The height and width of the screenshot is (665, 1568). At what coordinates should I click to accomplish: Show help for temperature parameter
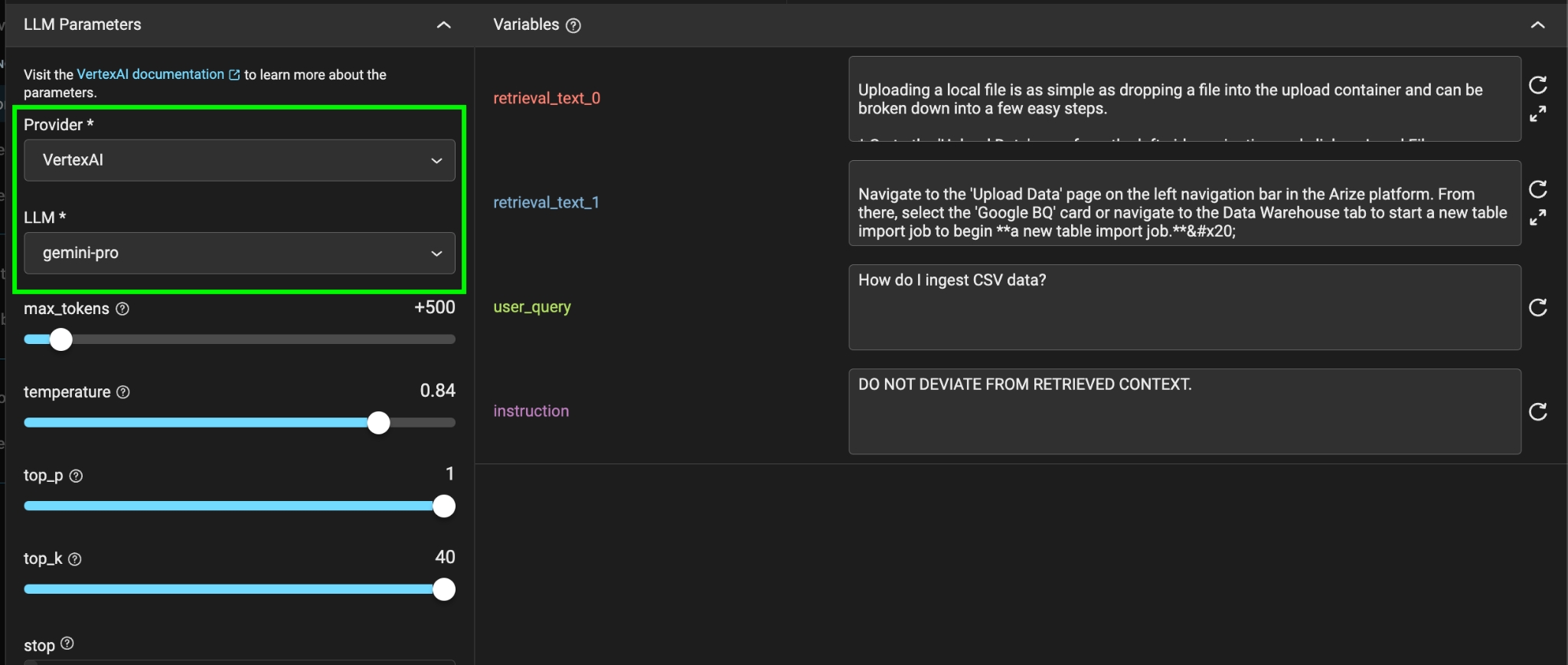123,392
